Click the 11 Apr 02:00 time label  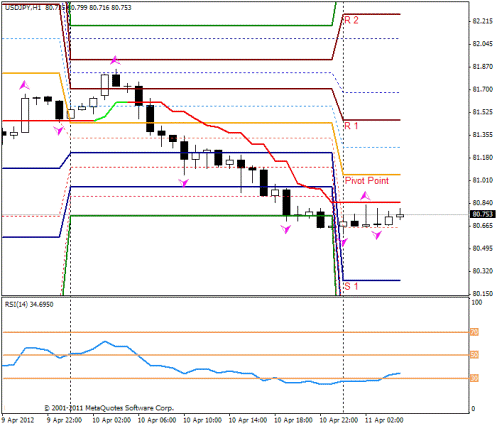[384, 420]
